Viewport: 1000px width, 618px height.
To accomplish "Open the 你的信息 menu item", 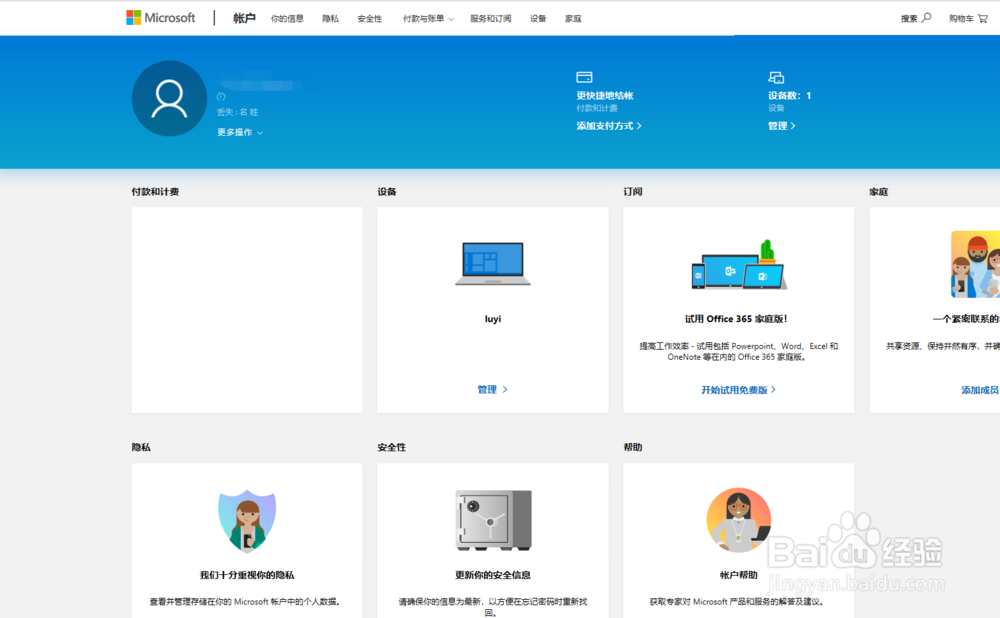I will click(x=287, y=18).
